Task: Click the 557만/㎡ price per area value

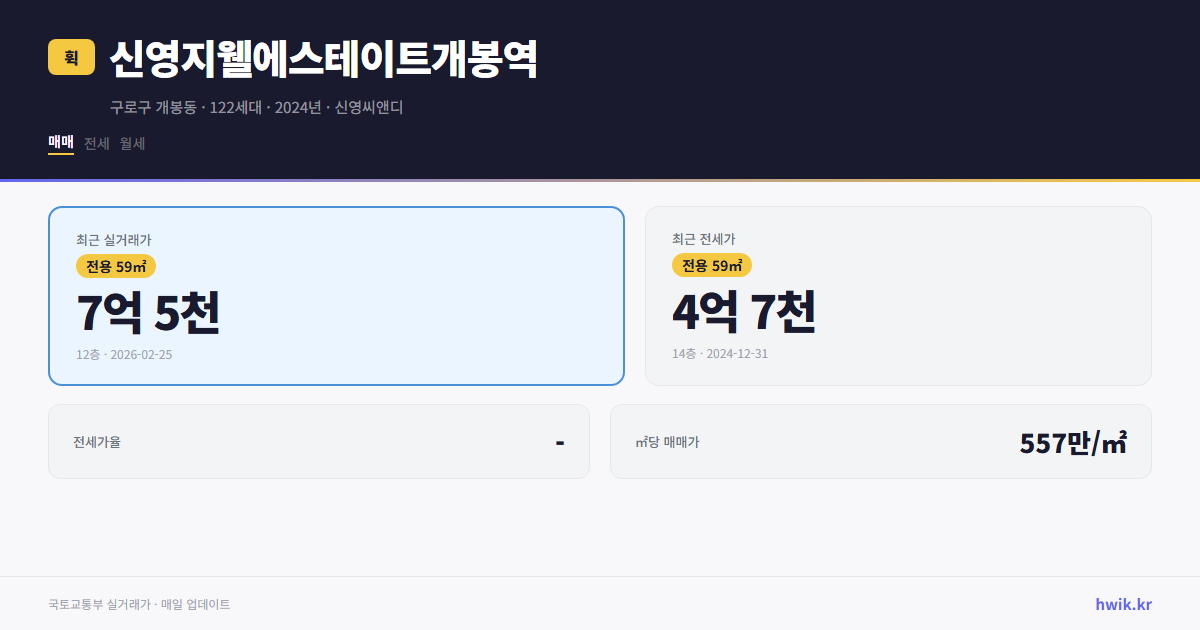Action: 1073,441
